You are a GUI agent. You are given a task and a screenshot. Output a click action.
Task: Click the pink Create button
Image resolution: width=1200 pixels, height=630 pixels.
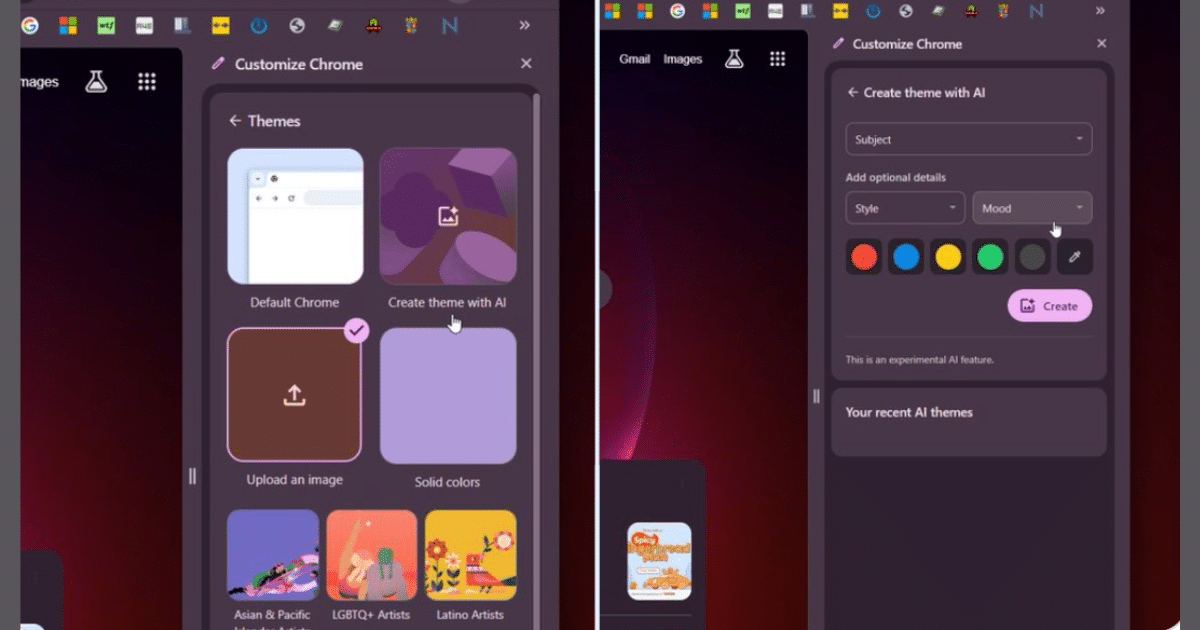coord(1049,306)
